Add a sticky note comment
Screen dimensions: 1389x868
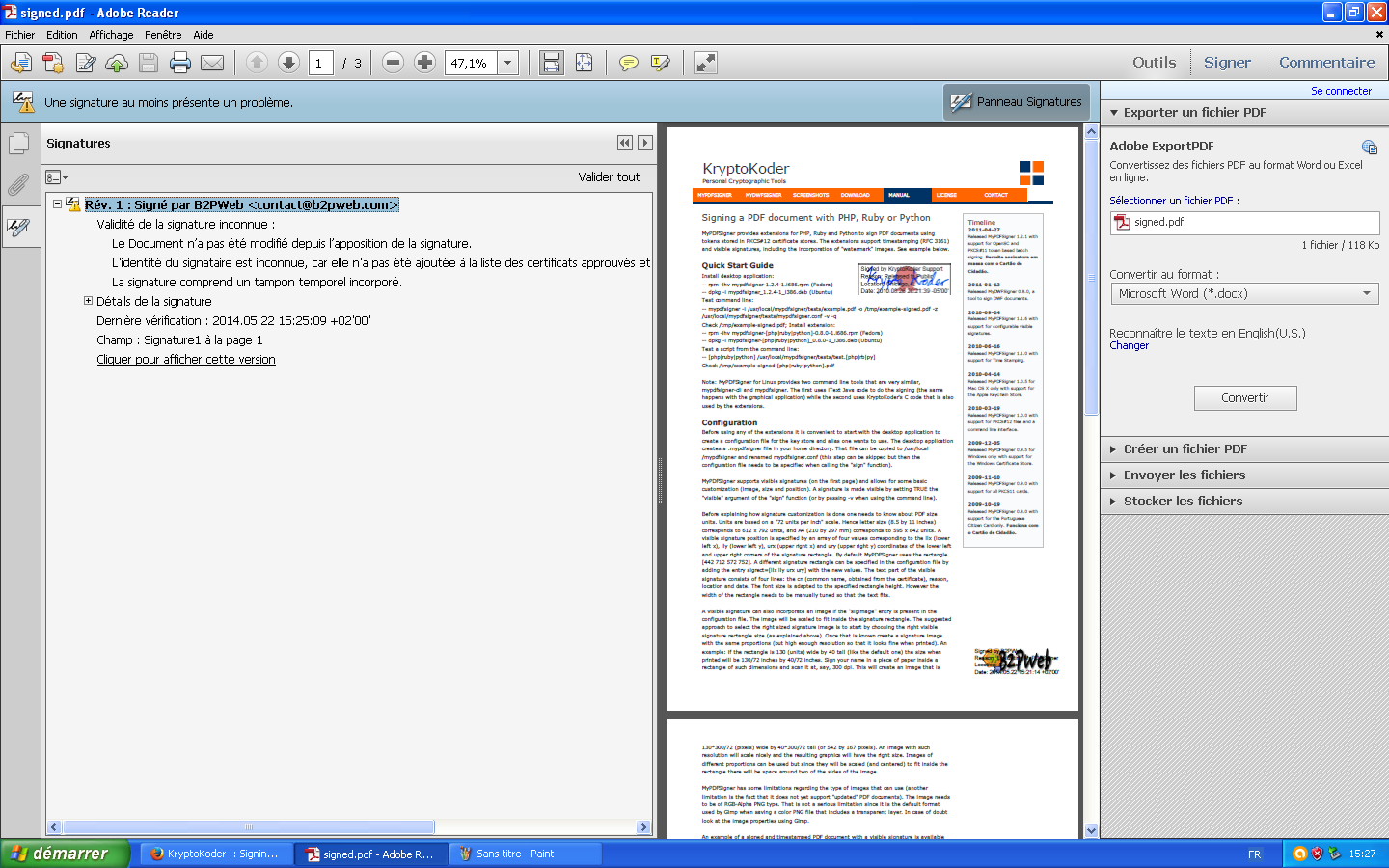(x=628, y=64)
